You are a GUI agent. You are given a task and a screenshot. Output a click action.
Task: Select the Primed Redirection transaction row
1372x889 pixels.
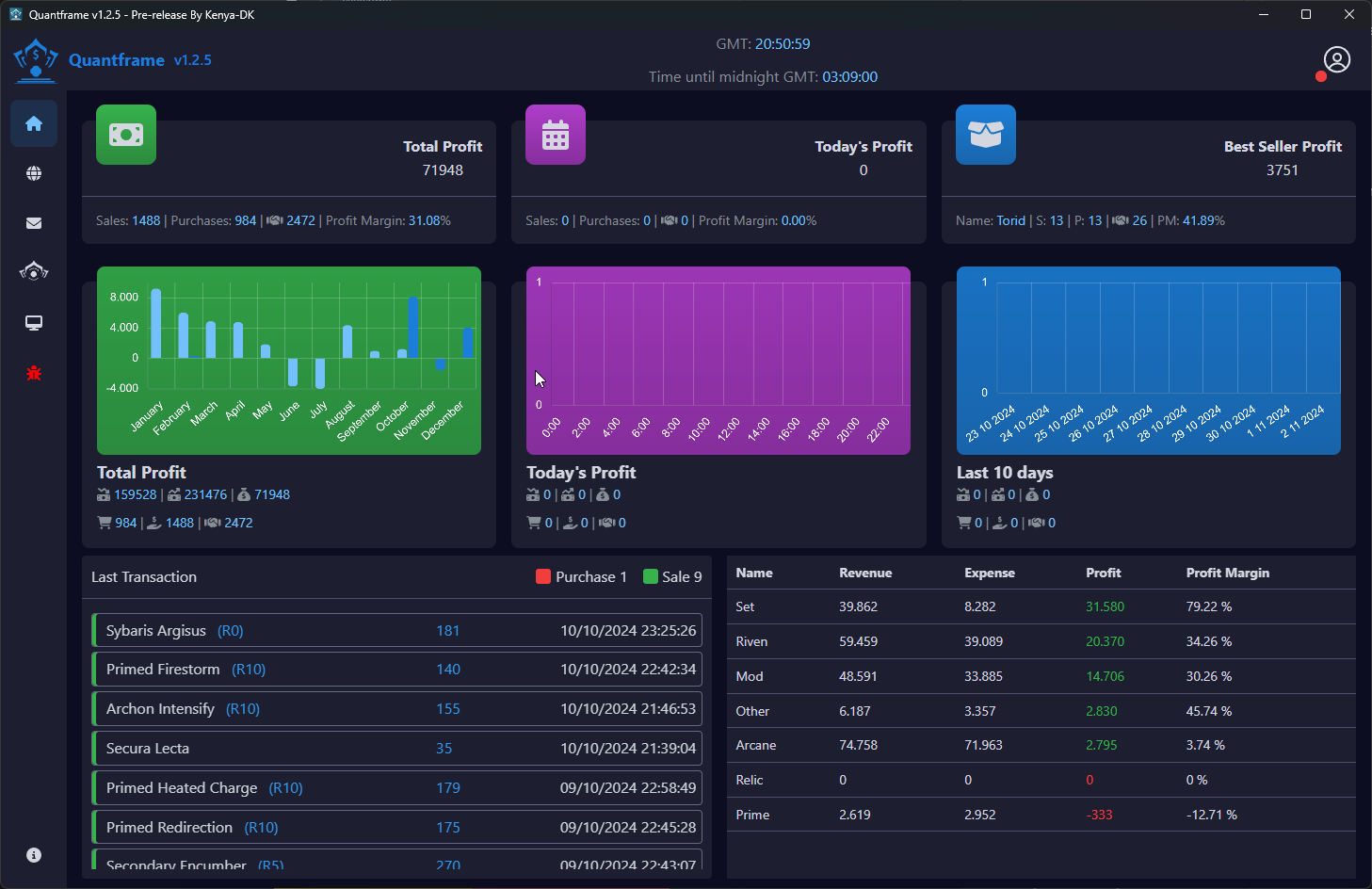(x=396, y=827)
